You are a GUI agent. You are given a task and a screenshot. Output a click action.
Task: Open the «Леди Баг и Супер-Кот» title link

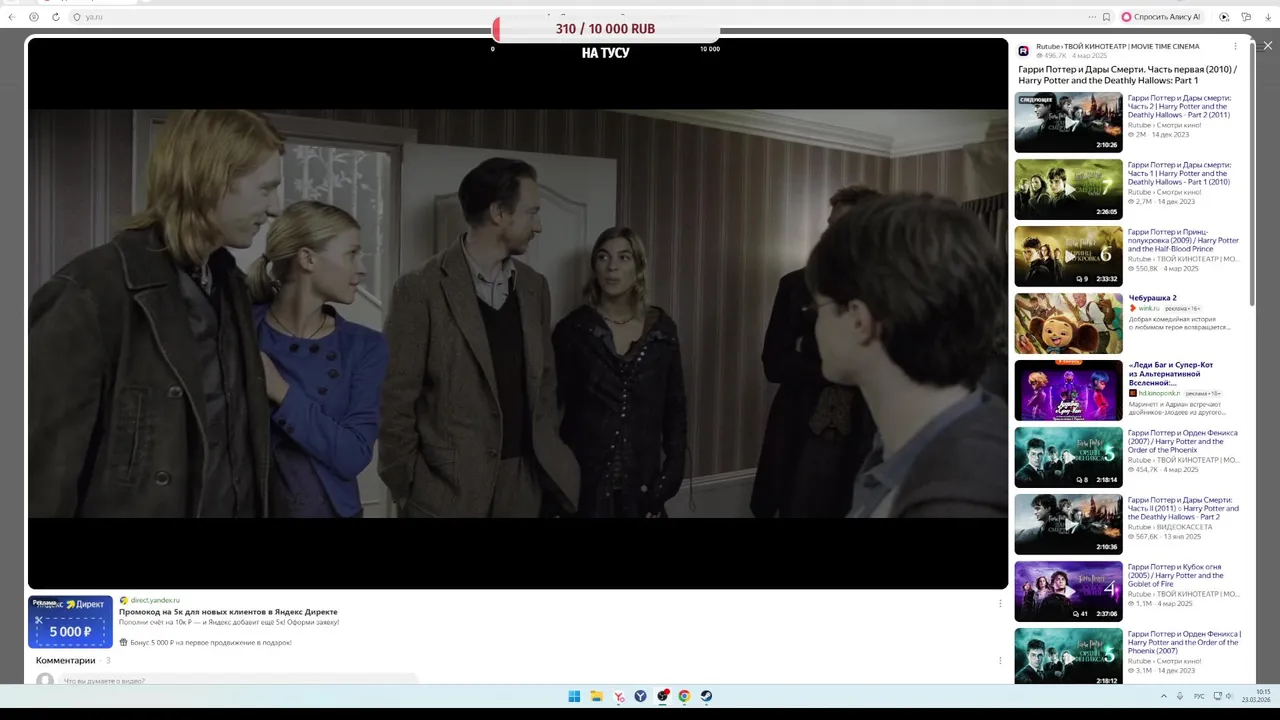pyautogui.click(x=1171, y=374)
